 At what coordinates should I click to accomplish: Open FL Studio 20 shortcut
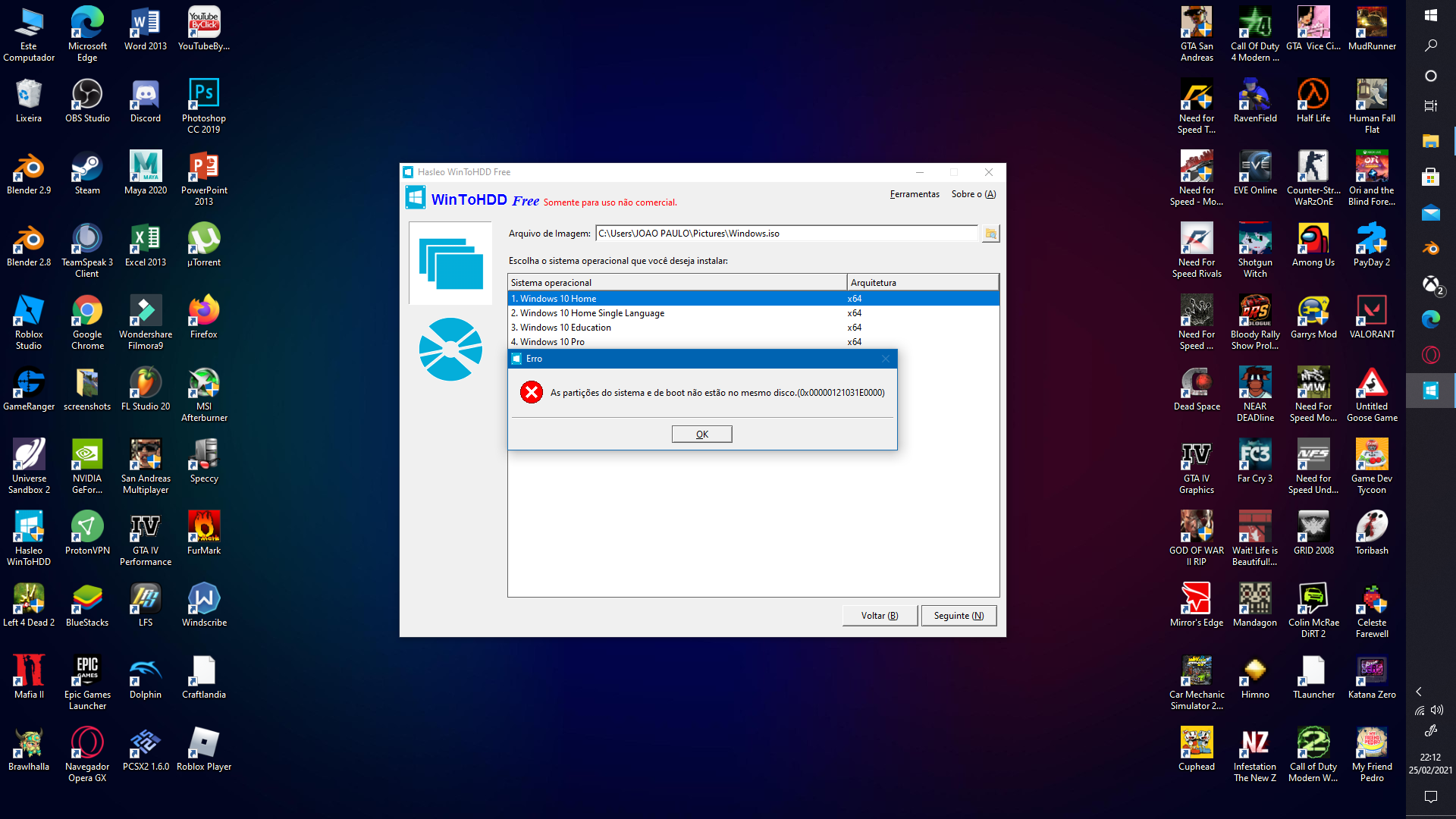[146, 390]
